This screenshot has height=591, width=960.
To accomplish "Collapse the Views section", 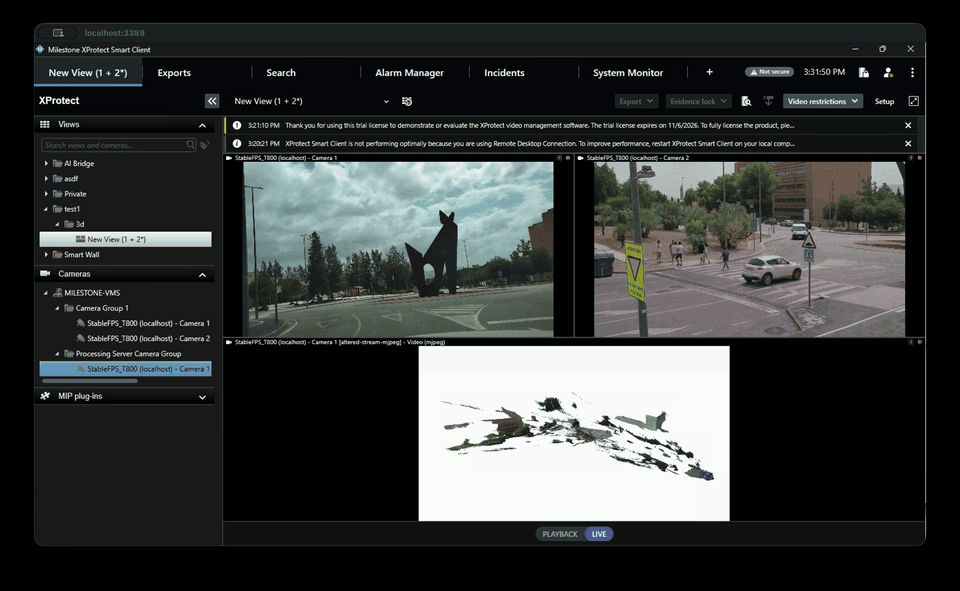I will click(x=202, y=125).
